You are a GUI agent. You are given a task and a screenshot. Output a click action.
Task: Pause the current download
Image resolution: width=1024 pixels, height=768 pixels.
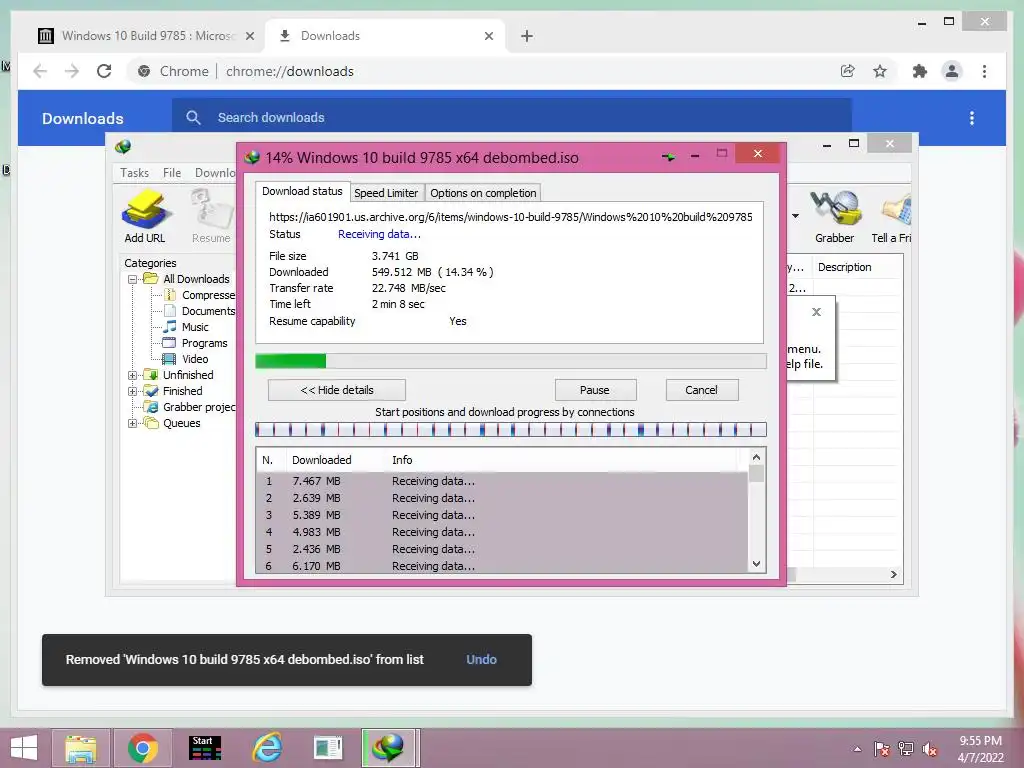click(x=595, y=390)
